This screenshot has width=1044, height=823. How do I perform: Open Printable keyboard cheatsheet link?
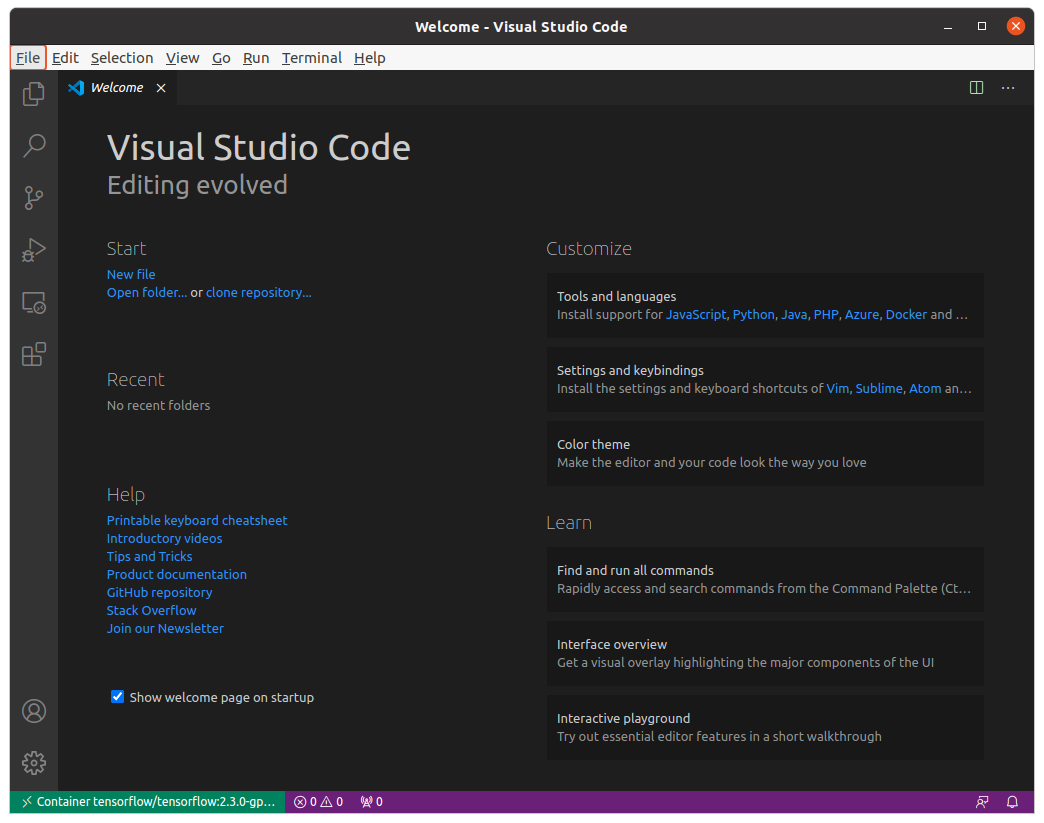[197, 520]
